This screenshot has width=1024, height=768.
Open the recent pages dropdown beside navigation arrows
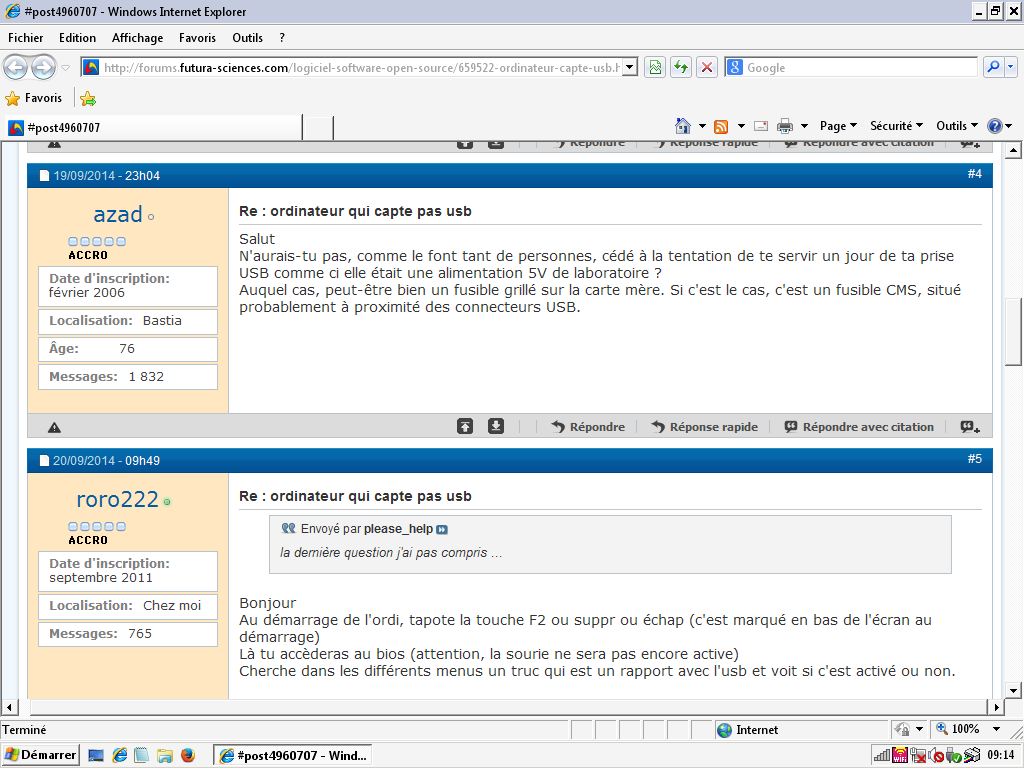pos(65,68)
